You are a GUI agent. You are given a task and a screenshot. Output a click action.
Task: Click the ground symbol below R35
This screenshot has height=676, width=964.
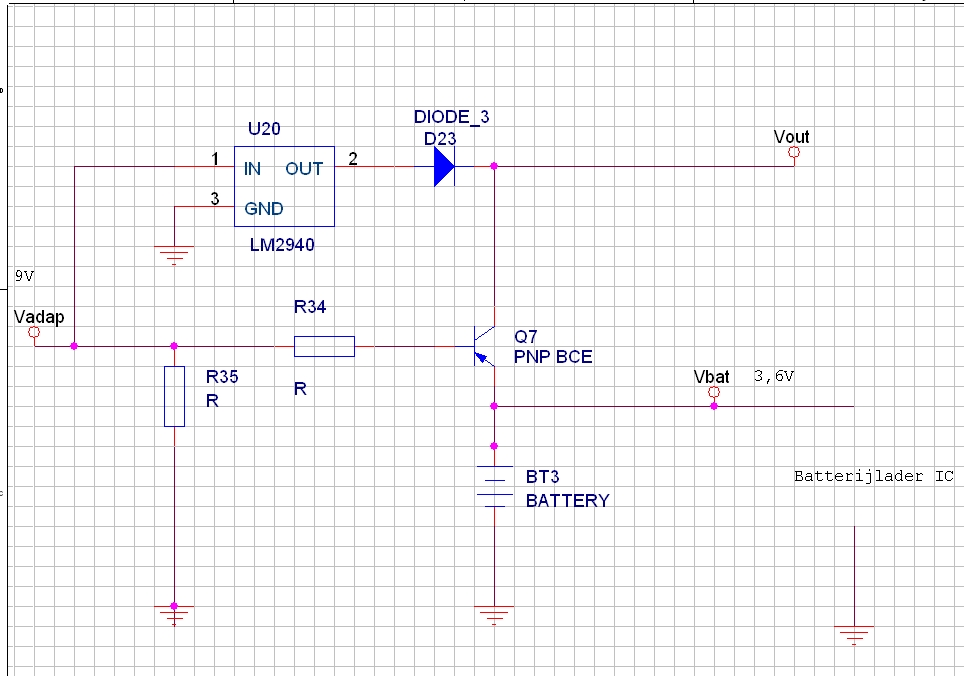(174, 614)
